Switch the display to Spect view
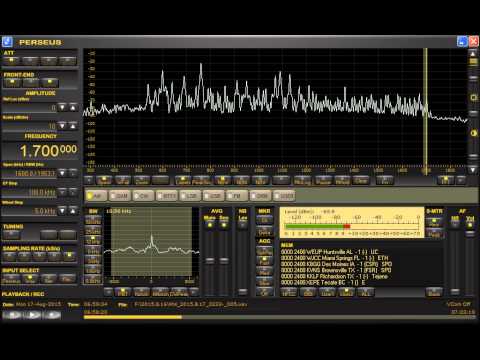 [x=104, y=180]
